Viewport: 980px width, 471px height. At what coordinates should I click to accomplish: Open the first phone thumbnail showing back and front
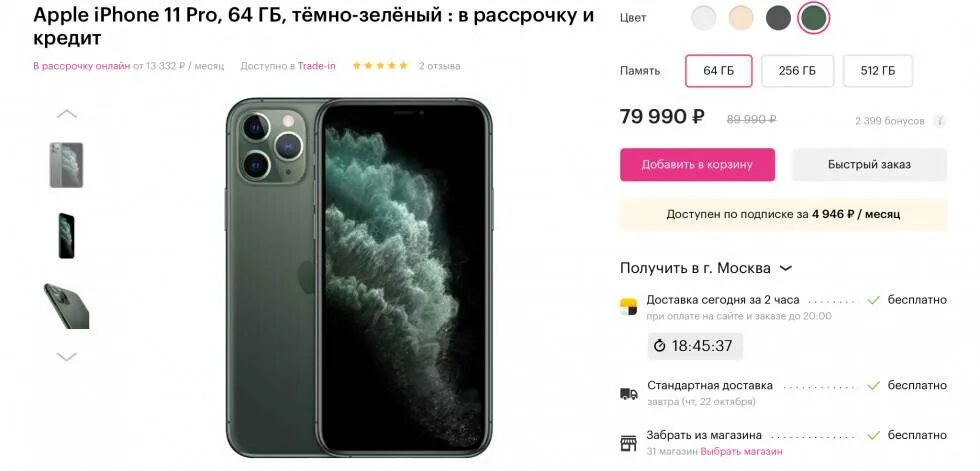[66, 165]
